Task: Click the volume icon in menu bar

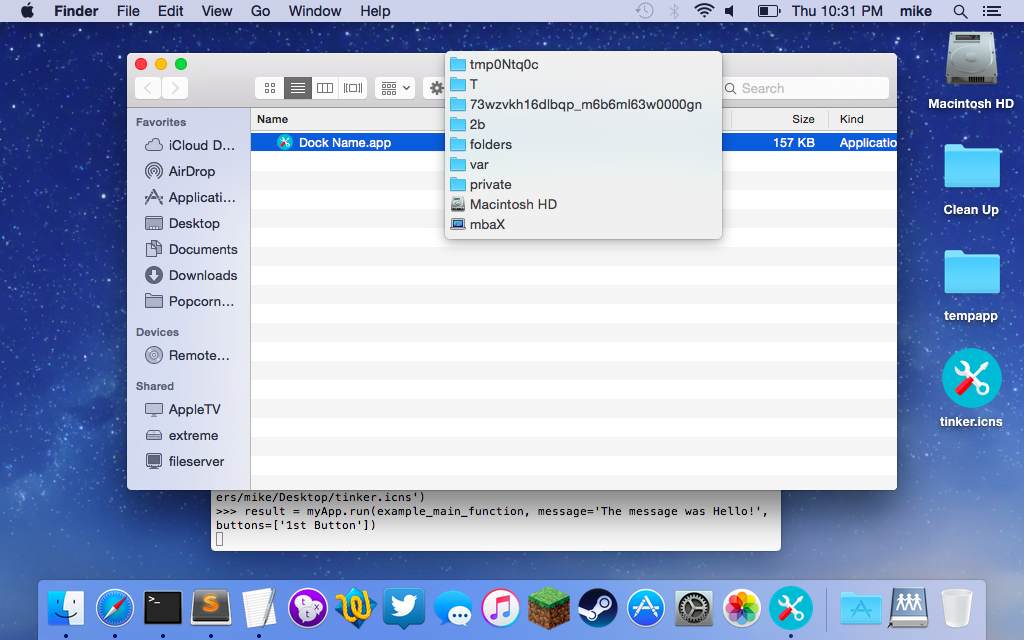Action: tap(730, 11)
